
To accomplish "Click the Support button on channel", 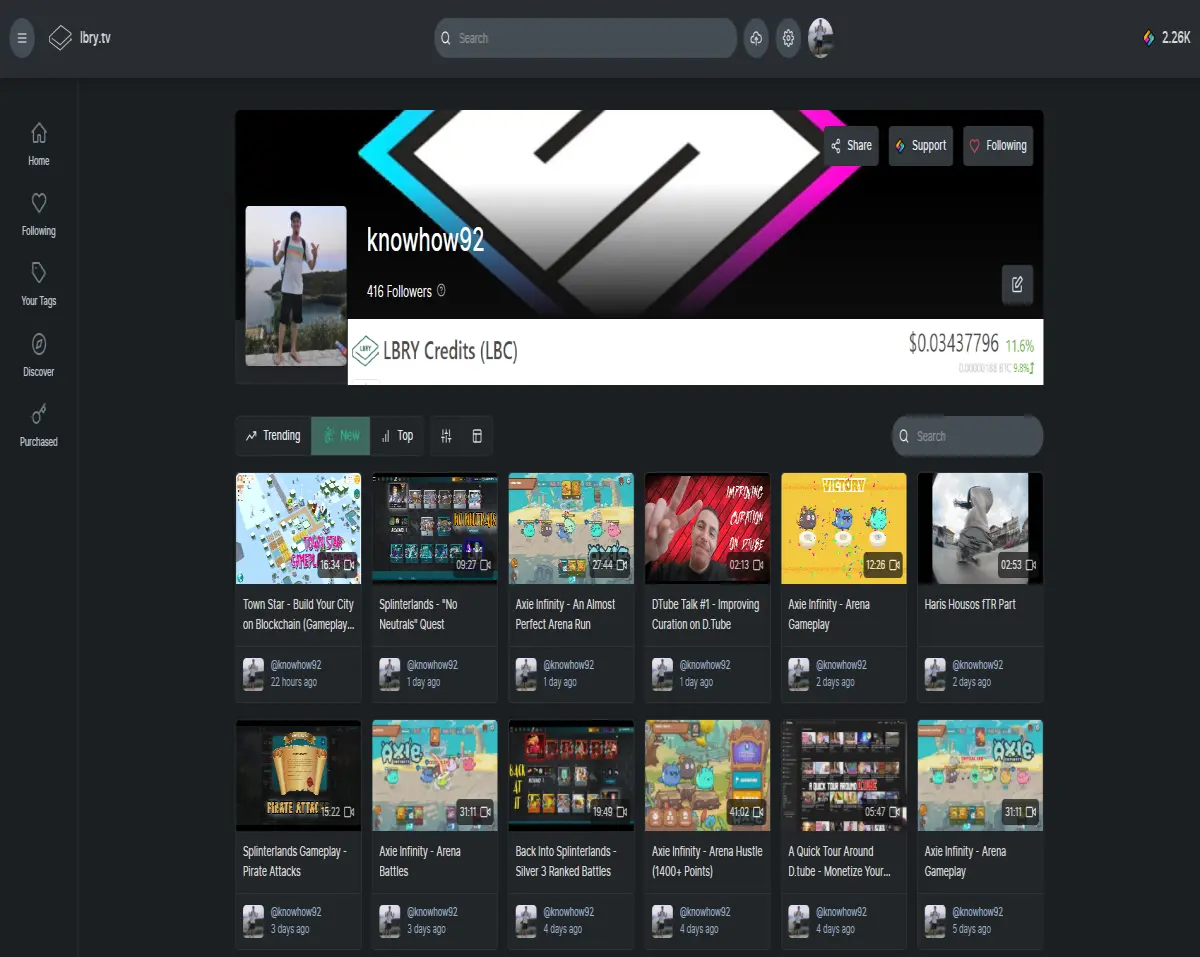I will coord(920,145).
